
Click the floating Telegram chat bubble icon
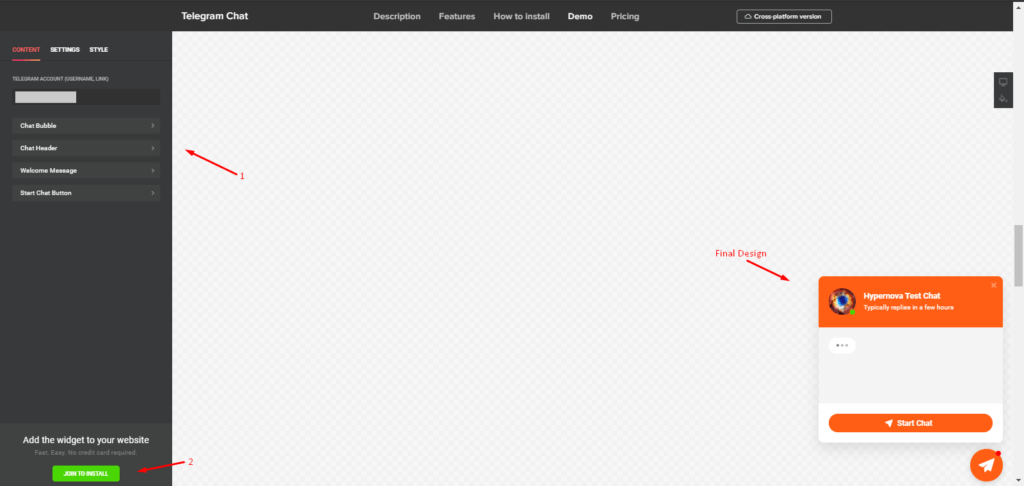tap(987, 465)
